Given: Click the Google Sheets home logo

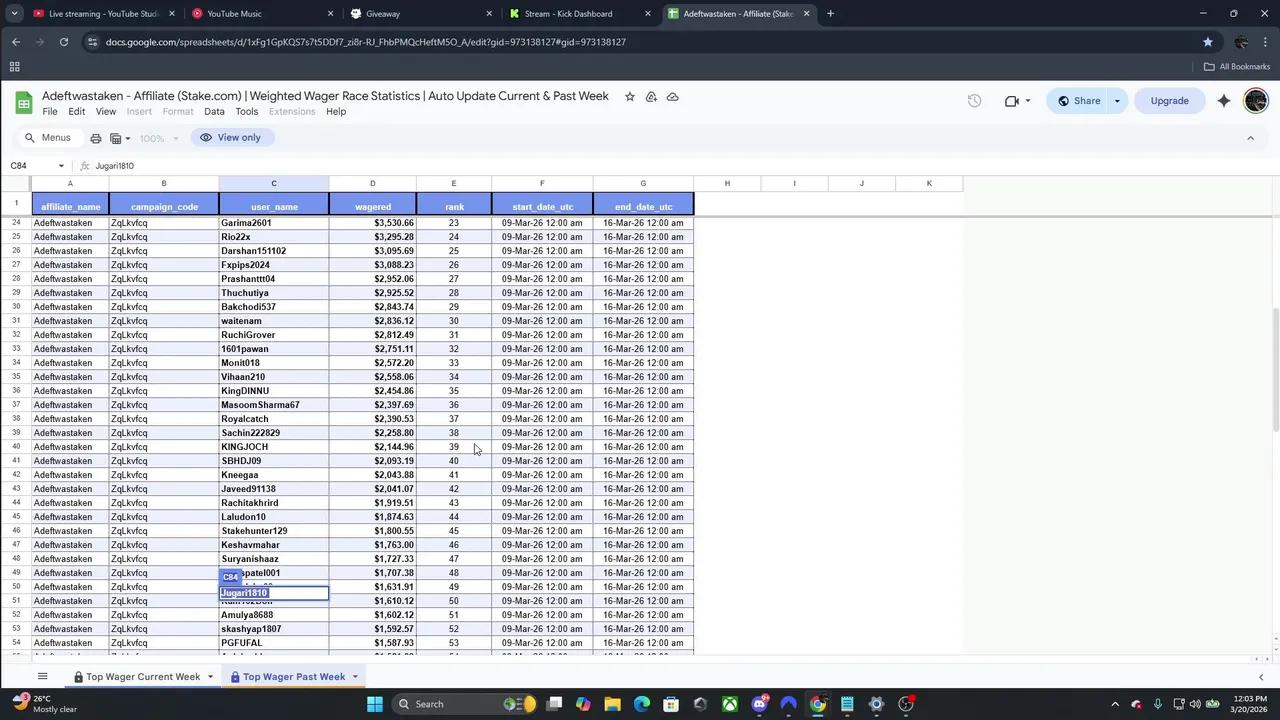Looking at the screenshot, I should (x=24, y=102).
